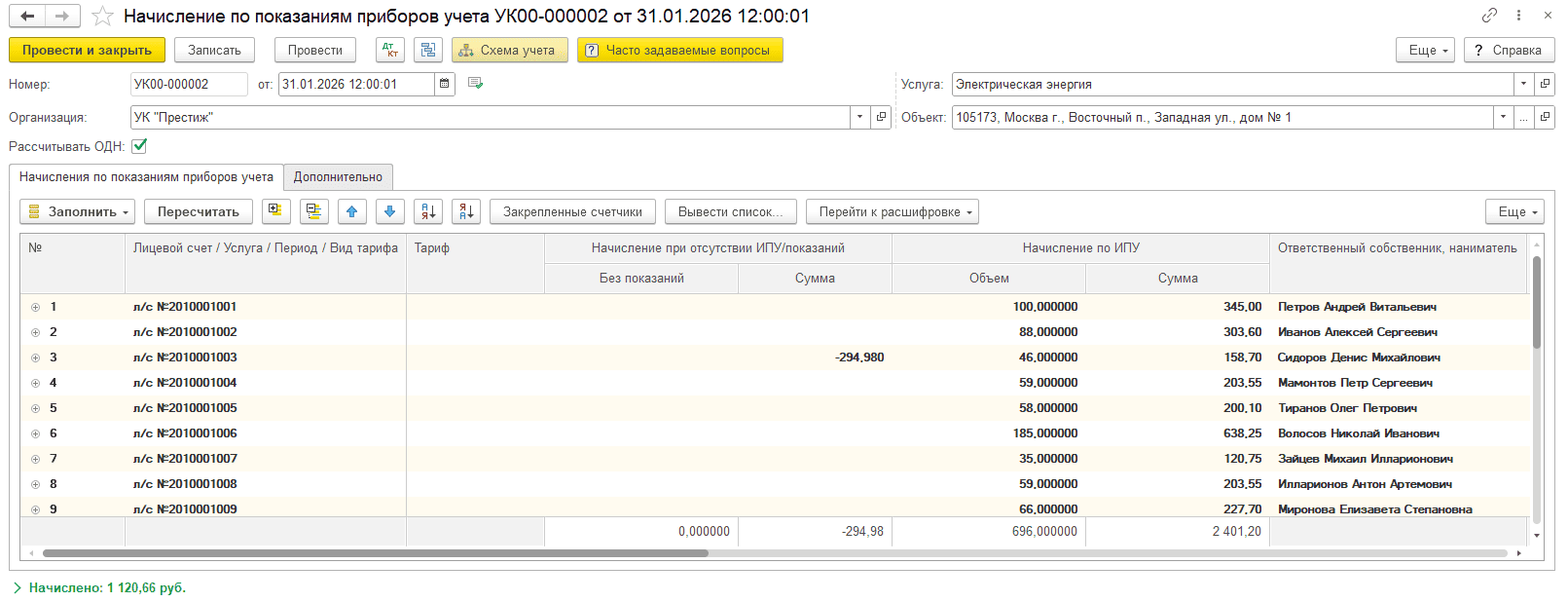Expand row 1 account 2010001001
Screen dimensions: 1568x602
click(x=36, y=307)
